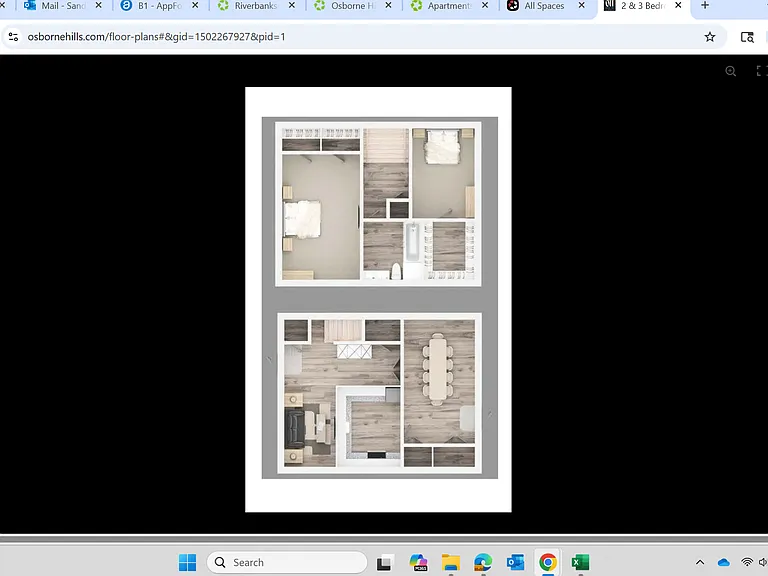Open File Explorer from taskbar
This screenshot has height=576, width=768.
click(x=451, y=562)
